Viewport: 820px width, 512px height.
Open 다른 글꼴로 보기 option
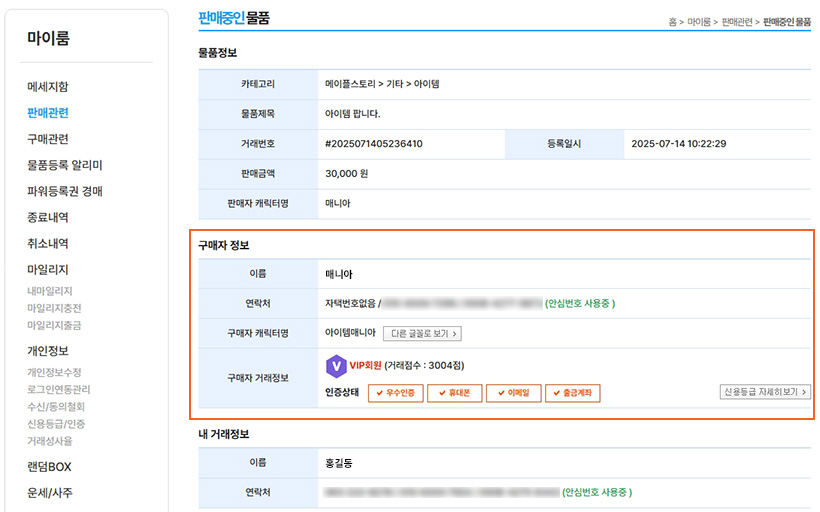click(x=421, y=333)
